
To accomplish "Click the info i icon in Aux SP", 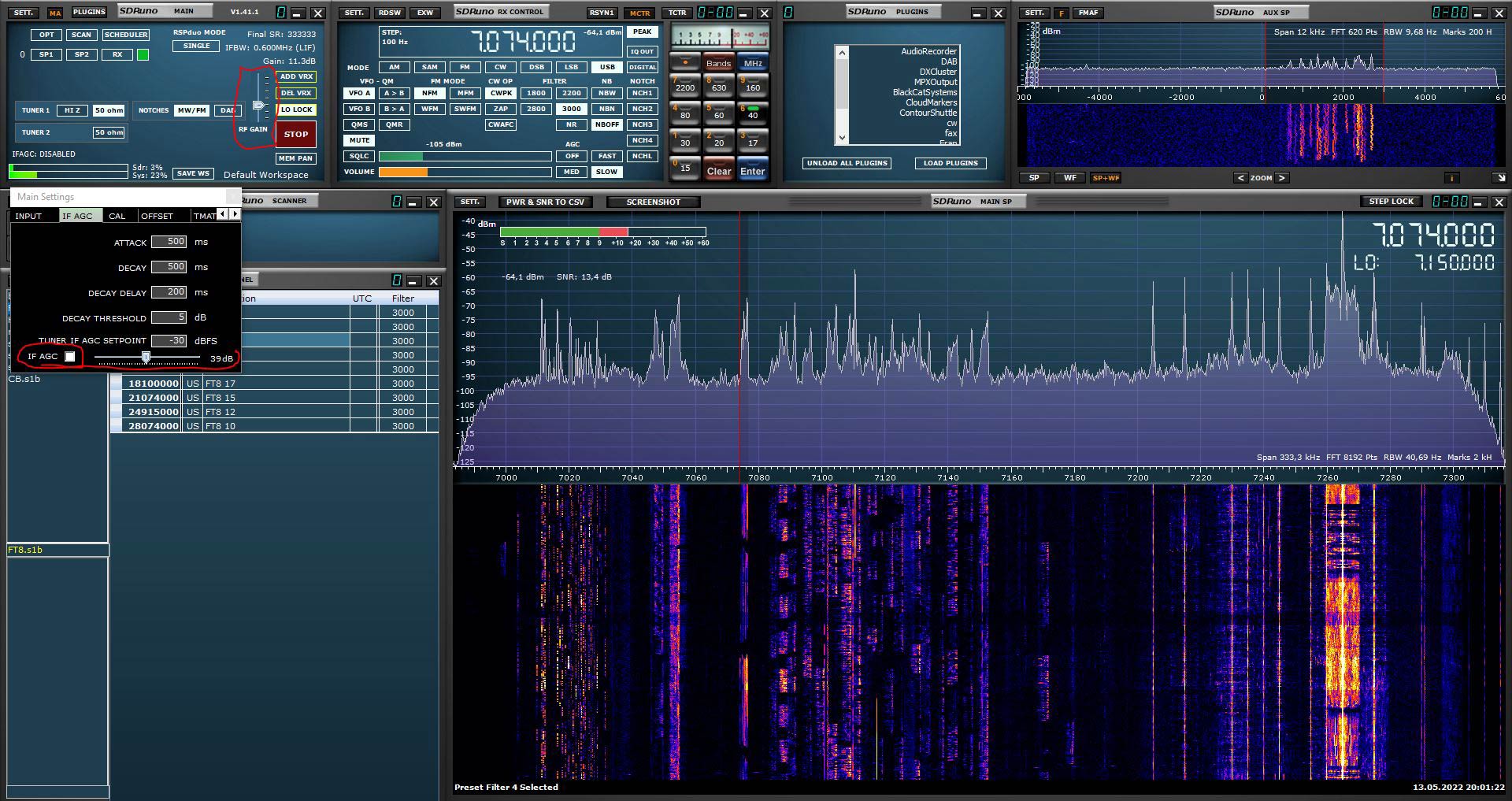I will pyautogui.click(x=1451, y=178).
